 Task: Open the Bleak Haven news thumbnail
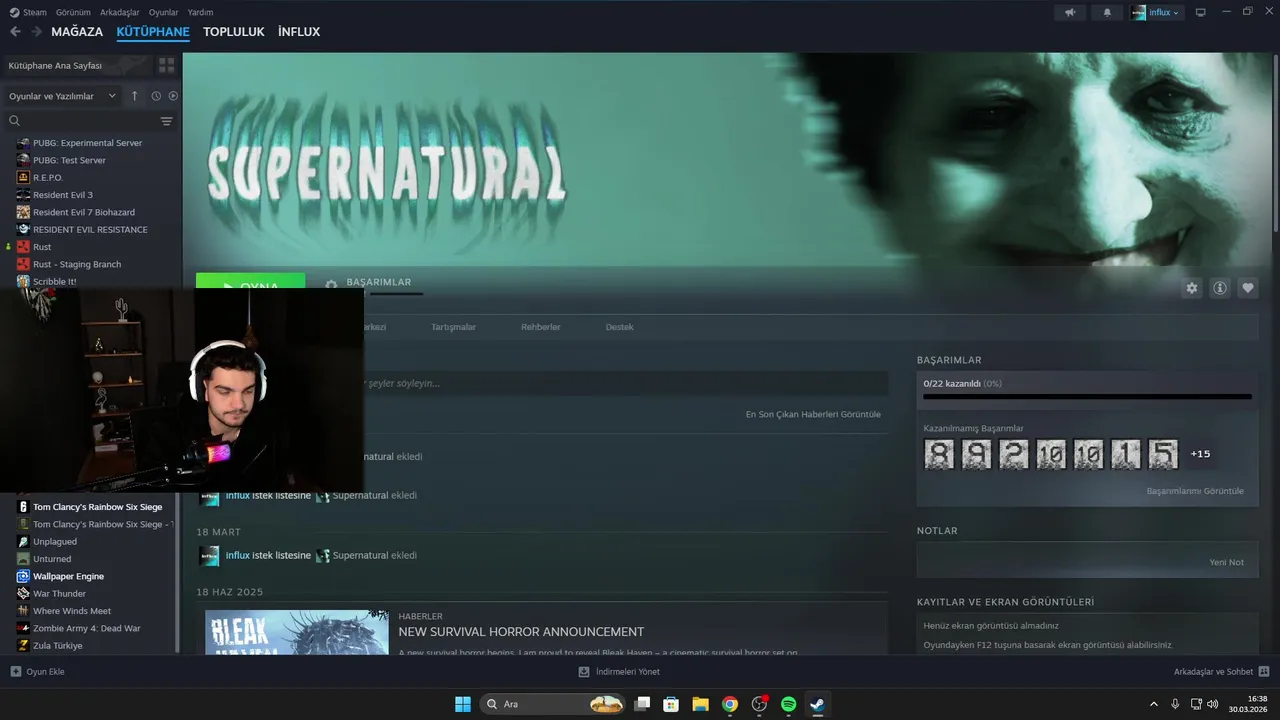tap(297, 632)
